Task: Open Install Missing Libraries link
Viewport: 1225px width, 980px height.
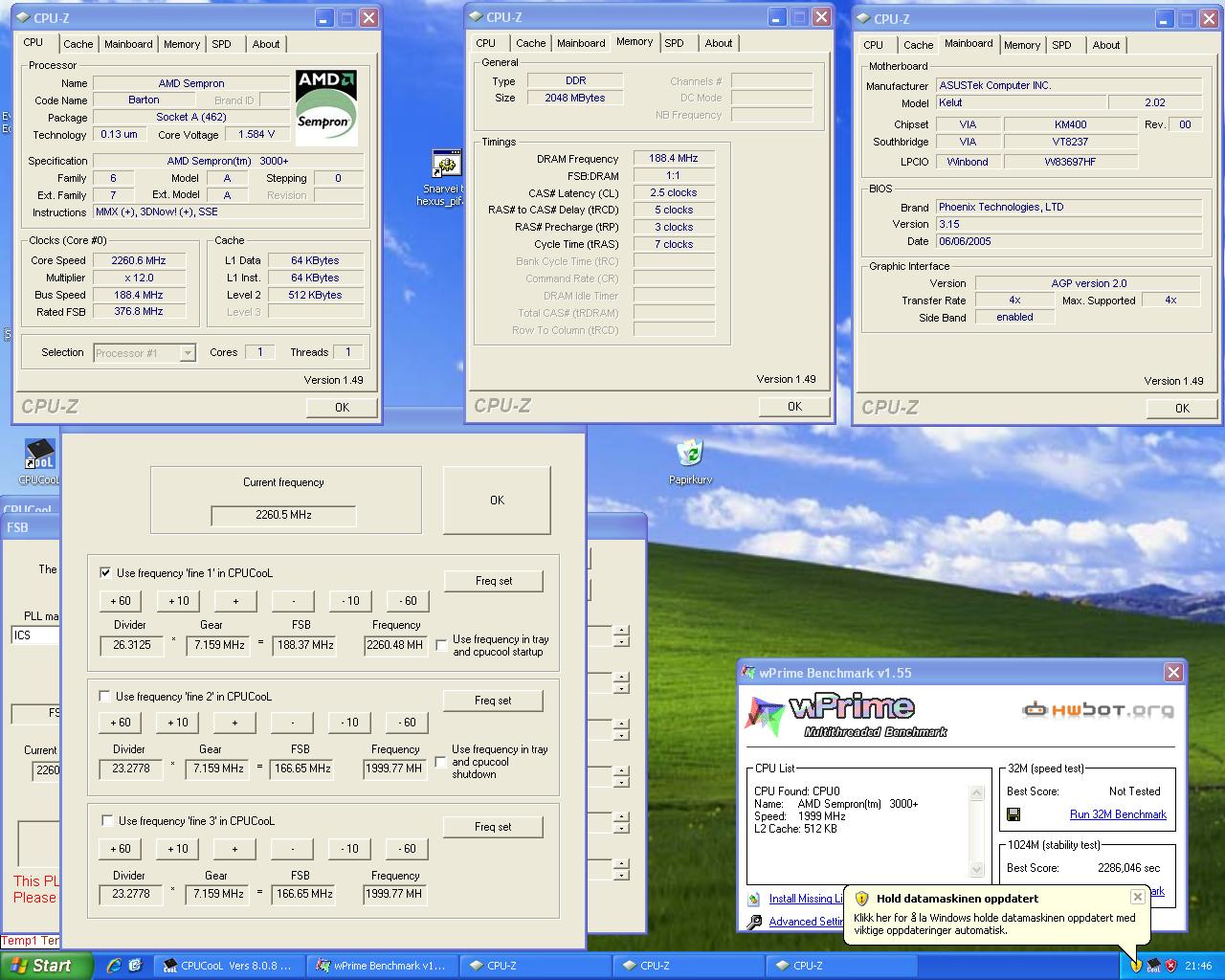Action: click(x=807, y=899)
